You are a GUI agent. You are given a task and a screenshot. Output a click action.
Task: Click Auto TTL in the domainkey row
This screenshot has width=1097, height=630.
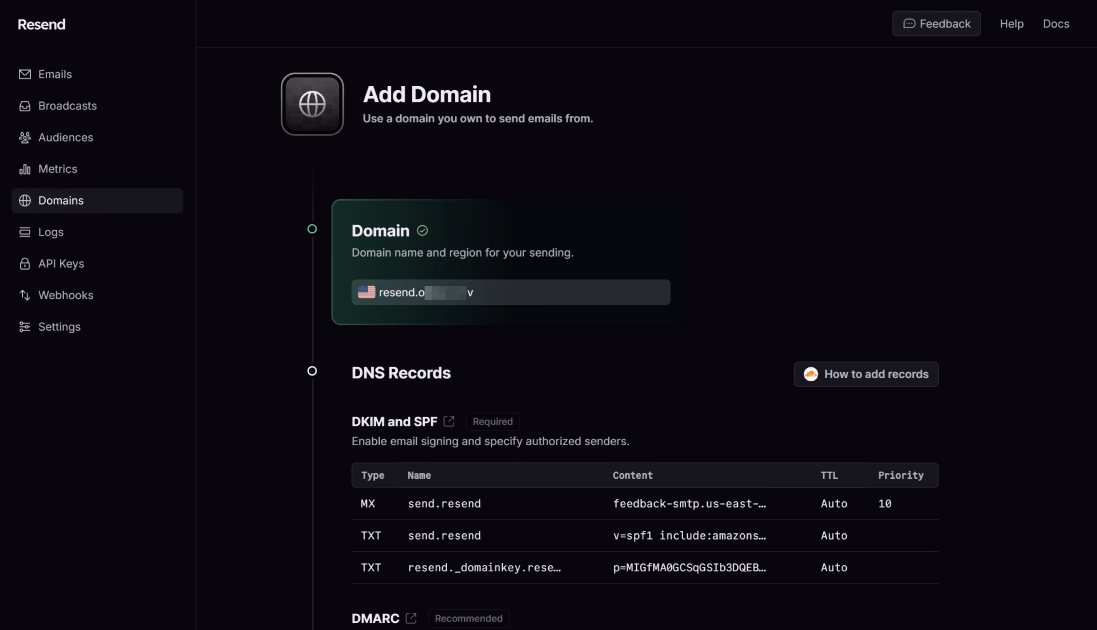click(x=834, y=568)
